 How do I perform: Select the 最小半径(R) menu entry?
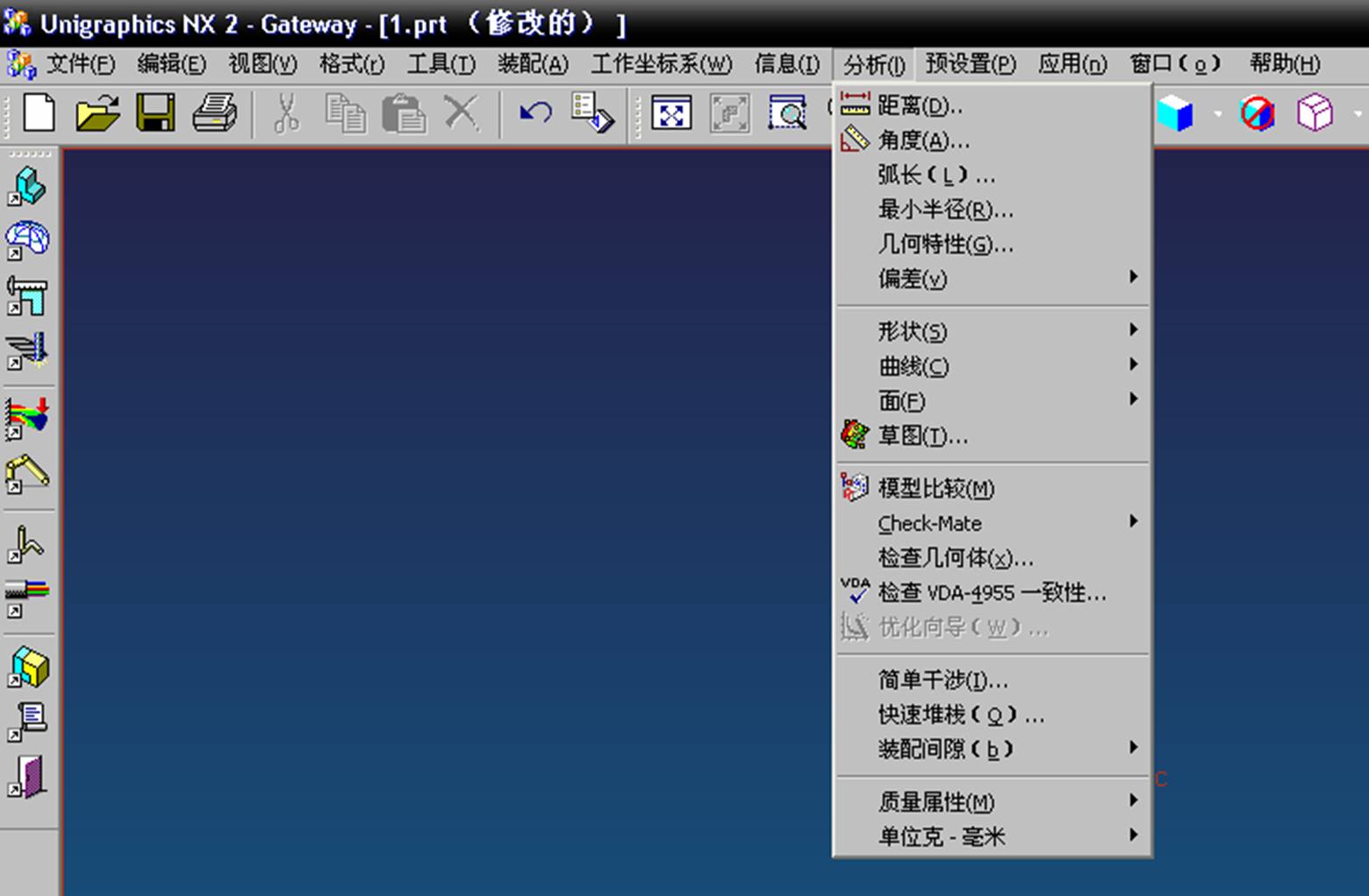tap(993, 210)
